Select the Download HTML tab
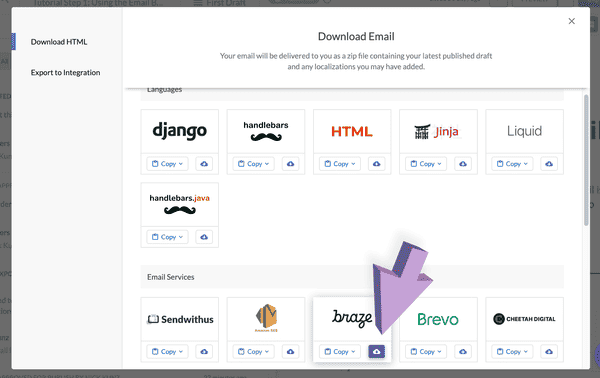The height and width of the screenshot is (378, 600). tap(59, 42)
